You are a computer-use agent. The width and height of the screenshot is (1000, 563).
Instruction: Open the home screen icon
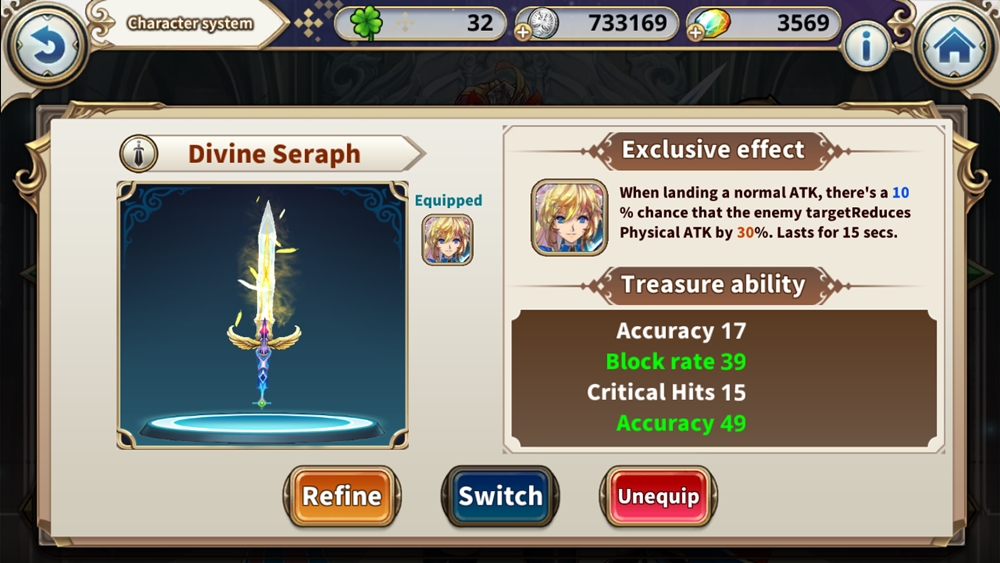(x=955, y=45)
